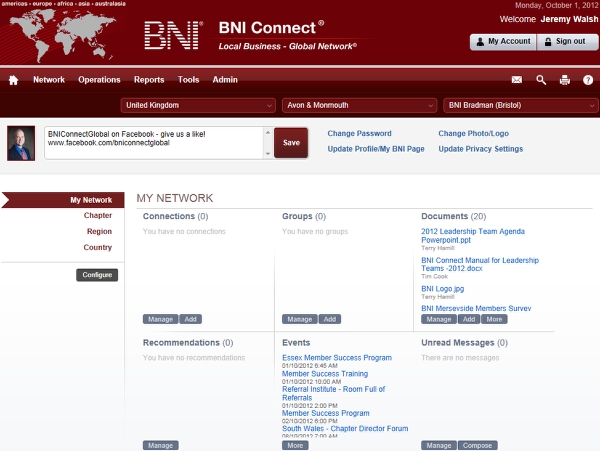The image size is (600, 451).
Task: Open the Reports menu
Action: click(x=149, y=80)
